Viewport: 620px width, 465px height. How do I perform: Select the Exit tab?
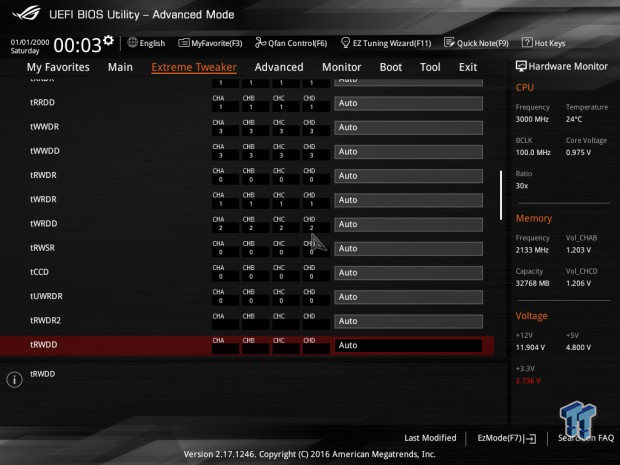[x=468, y=67]
